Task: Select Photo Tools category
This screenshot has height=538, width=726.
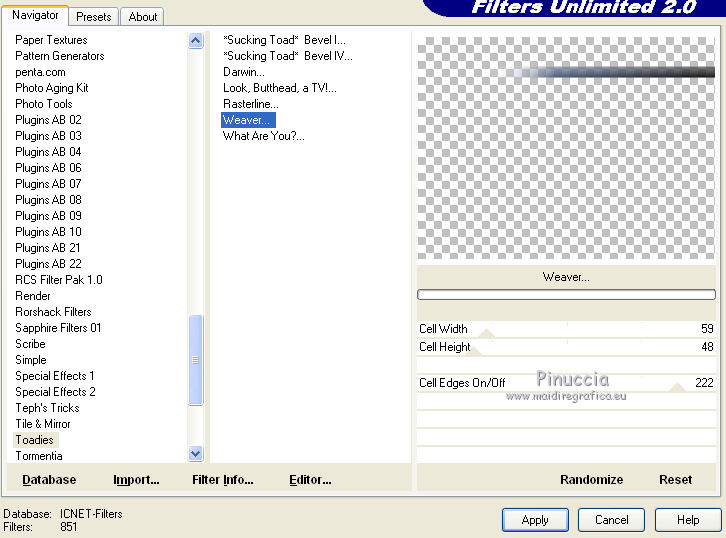Action: tap(44, 104)
